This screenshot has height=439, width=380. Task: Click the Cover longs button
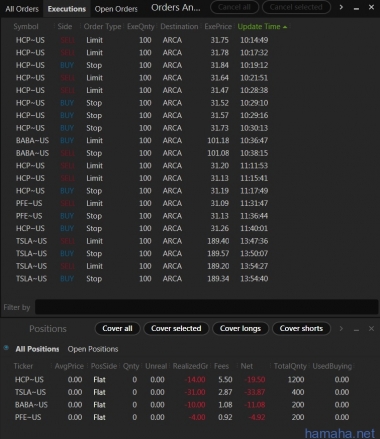240,329
